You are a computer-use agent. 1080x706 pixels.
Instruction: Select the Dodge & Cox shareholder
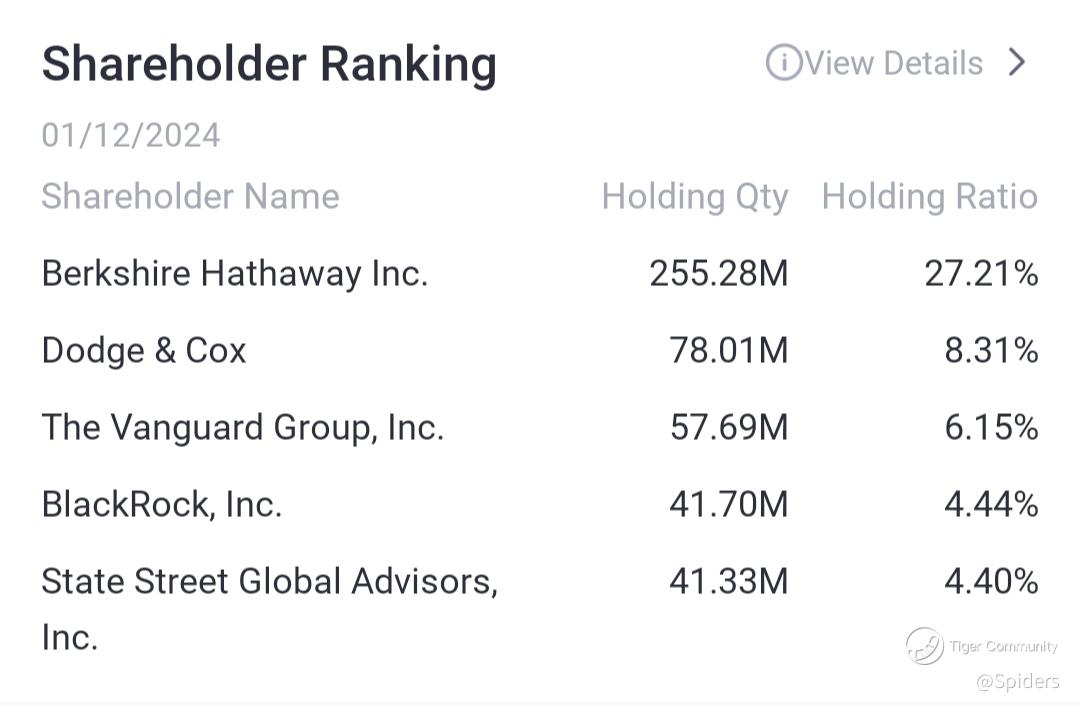click(x=144, y=351)
